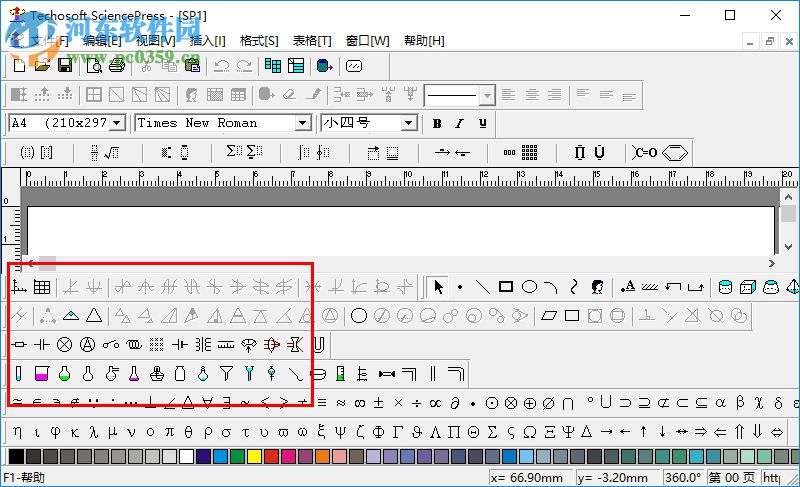Insert the right arrow → symbol

pos(606,432)
